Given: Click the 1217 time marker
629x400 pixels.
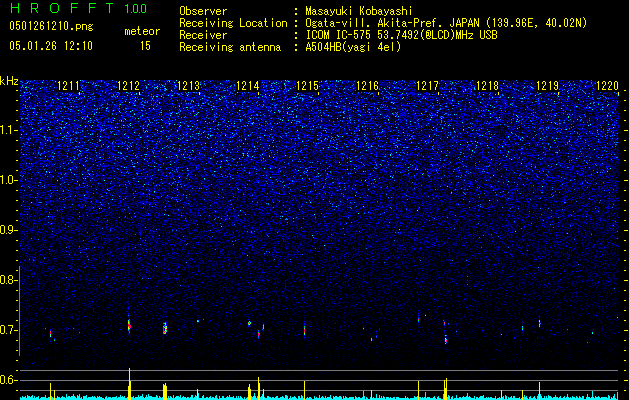Looking at the screenshot, I should click(427, 86).
